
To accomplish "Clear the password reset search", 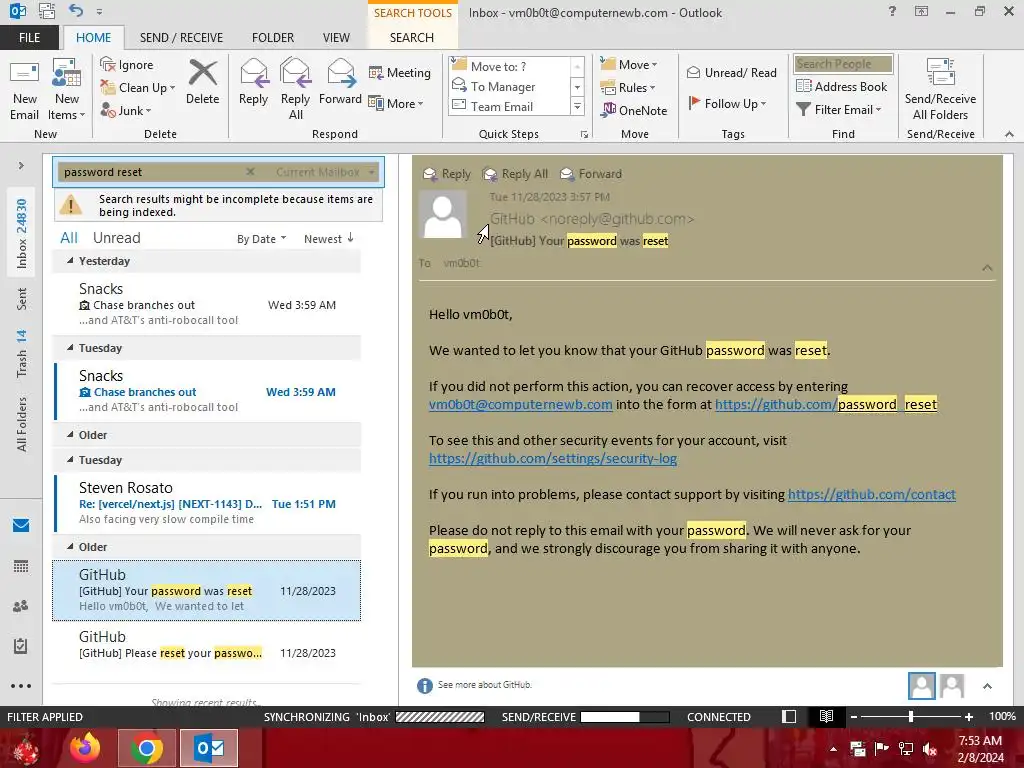I will [x=250, y=172].
